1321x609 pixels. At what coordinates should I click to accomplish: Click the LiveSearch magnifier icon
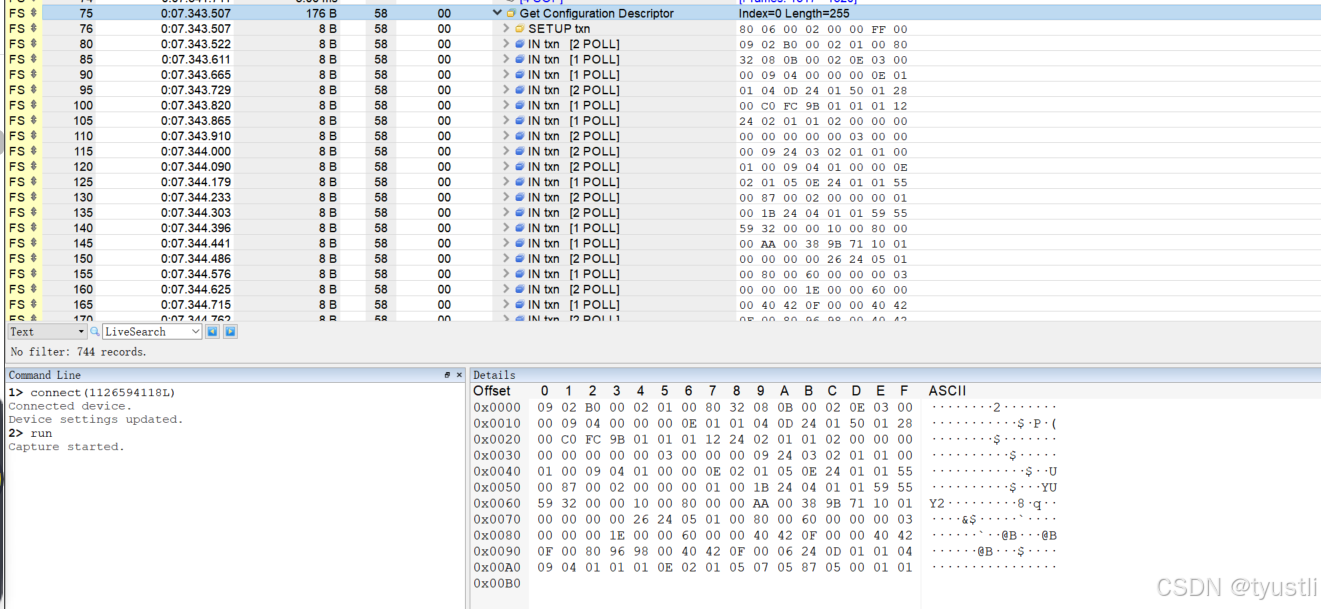(95, 331)
